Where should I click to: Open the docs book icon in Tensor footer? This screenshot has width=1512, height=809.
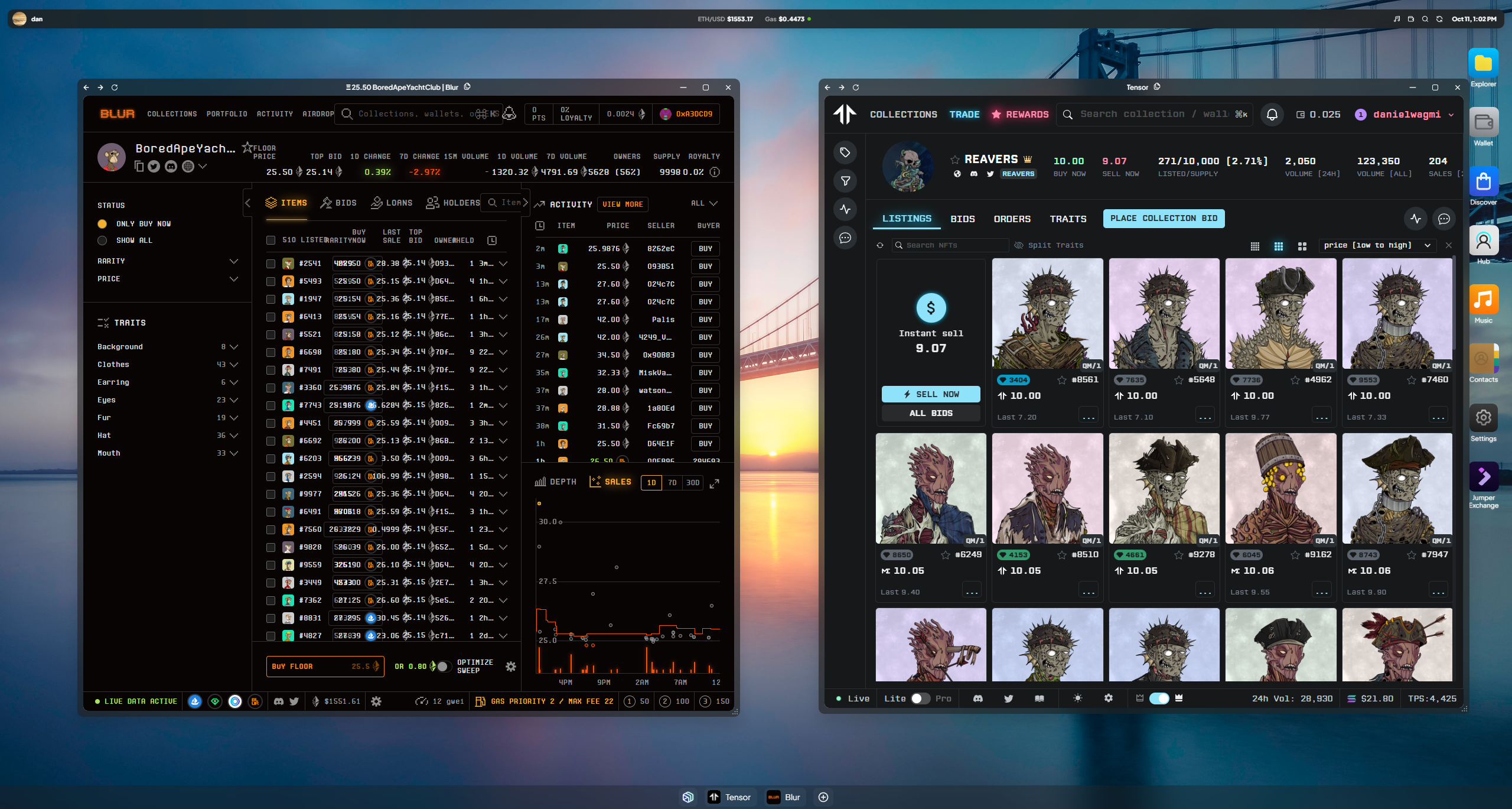pos(1039,698)
